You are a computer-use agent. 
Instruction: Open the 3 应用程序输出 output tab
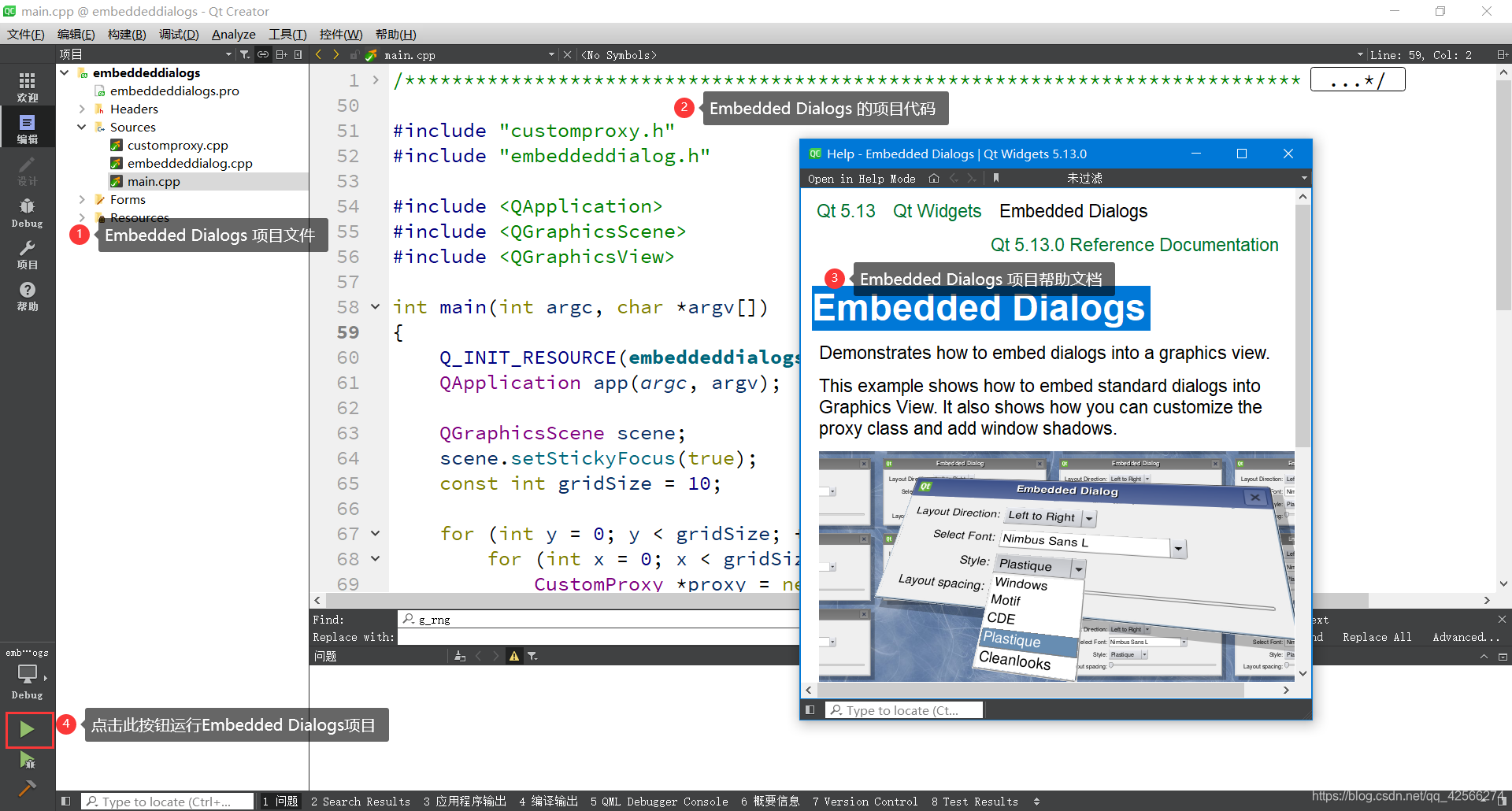465,802
